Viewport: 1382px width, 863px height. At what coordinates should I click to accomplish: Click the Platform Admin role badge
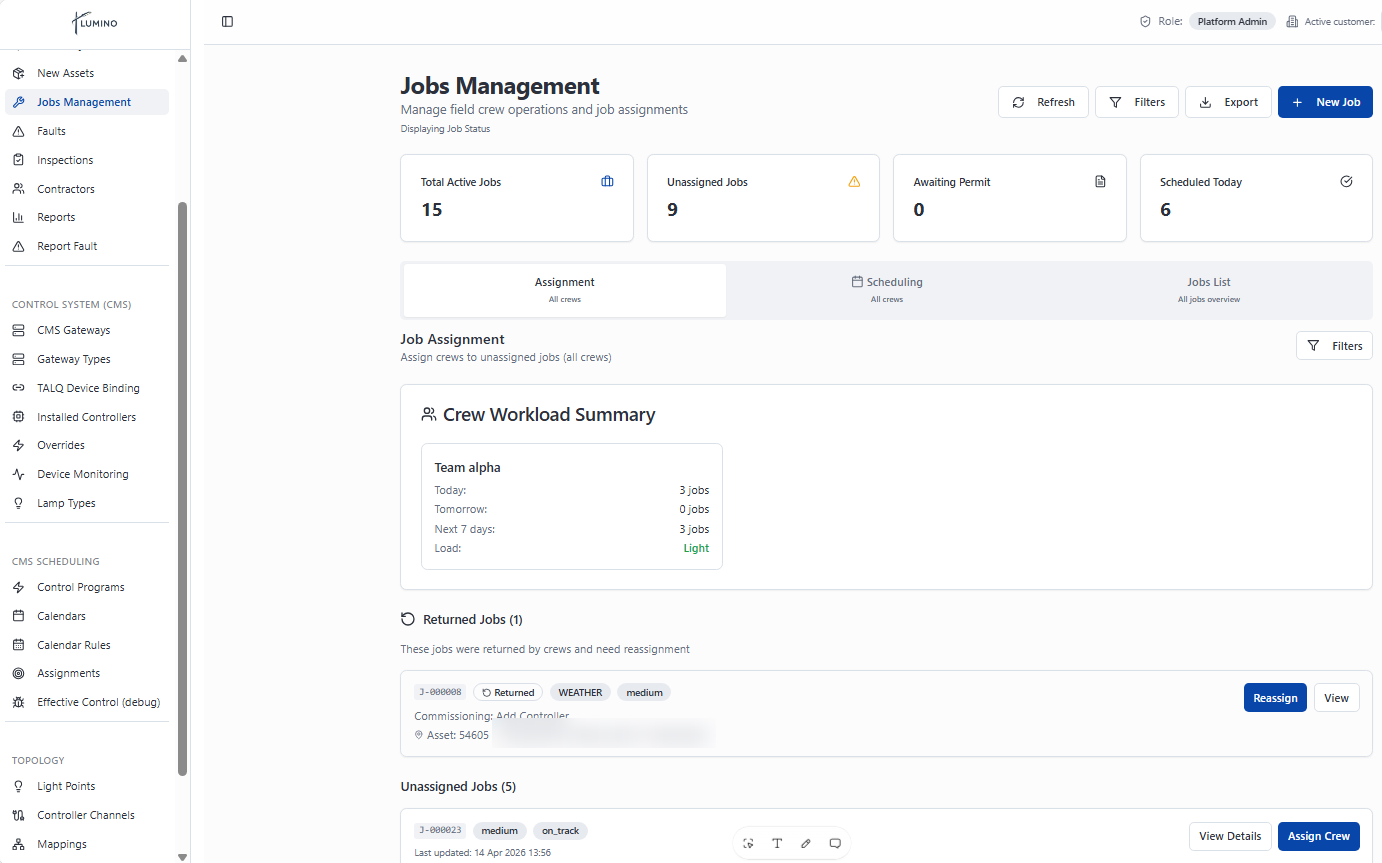[x=1232, y=21]
